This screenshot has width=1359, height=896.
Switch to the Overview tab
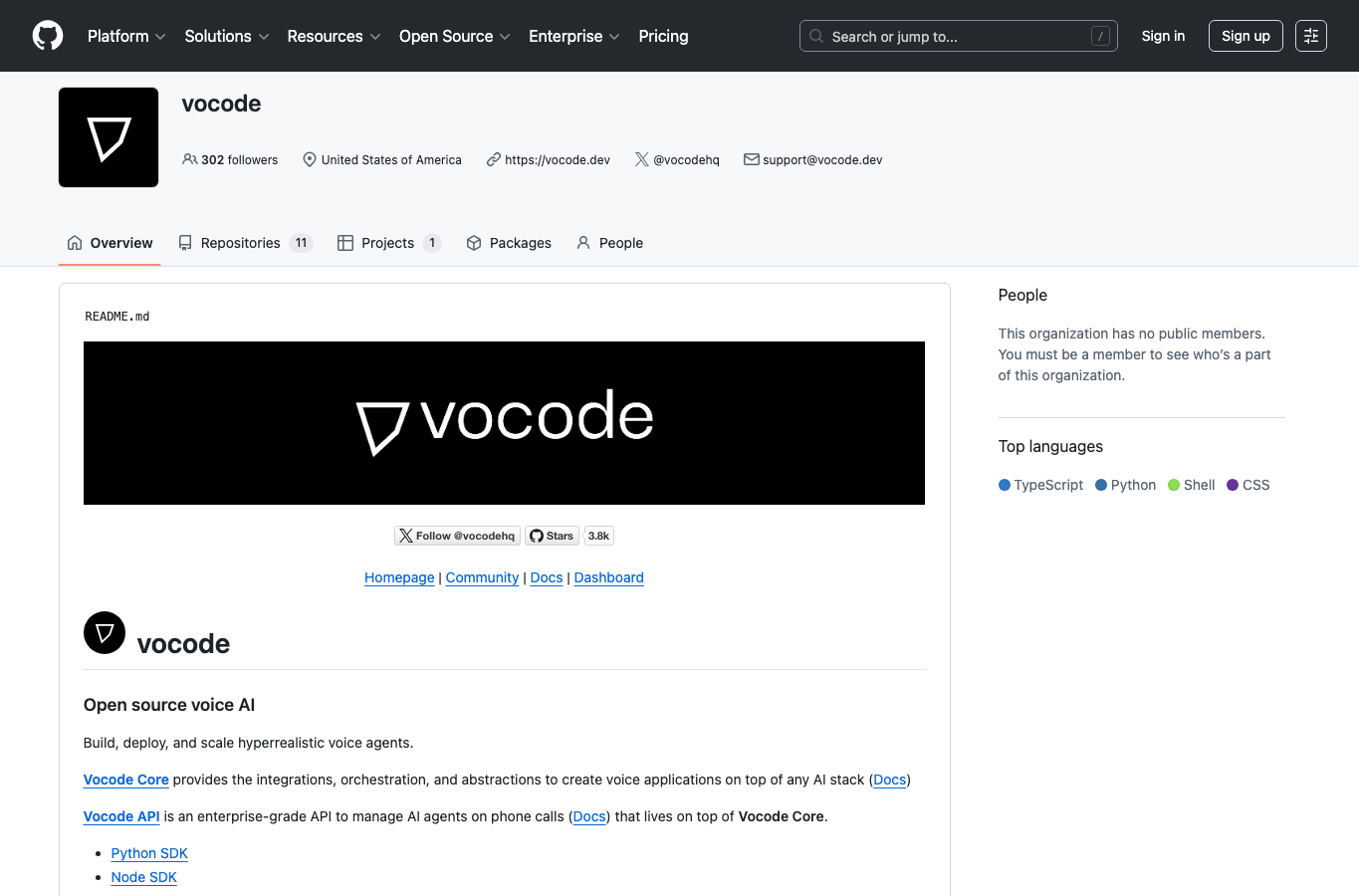(x=110, y=243)
